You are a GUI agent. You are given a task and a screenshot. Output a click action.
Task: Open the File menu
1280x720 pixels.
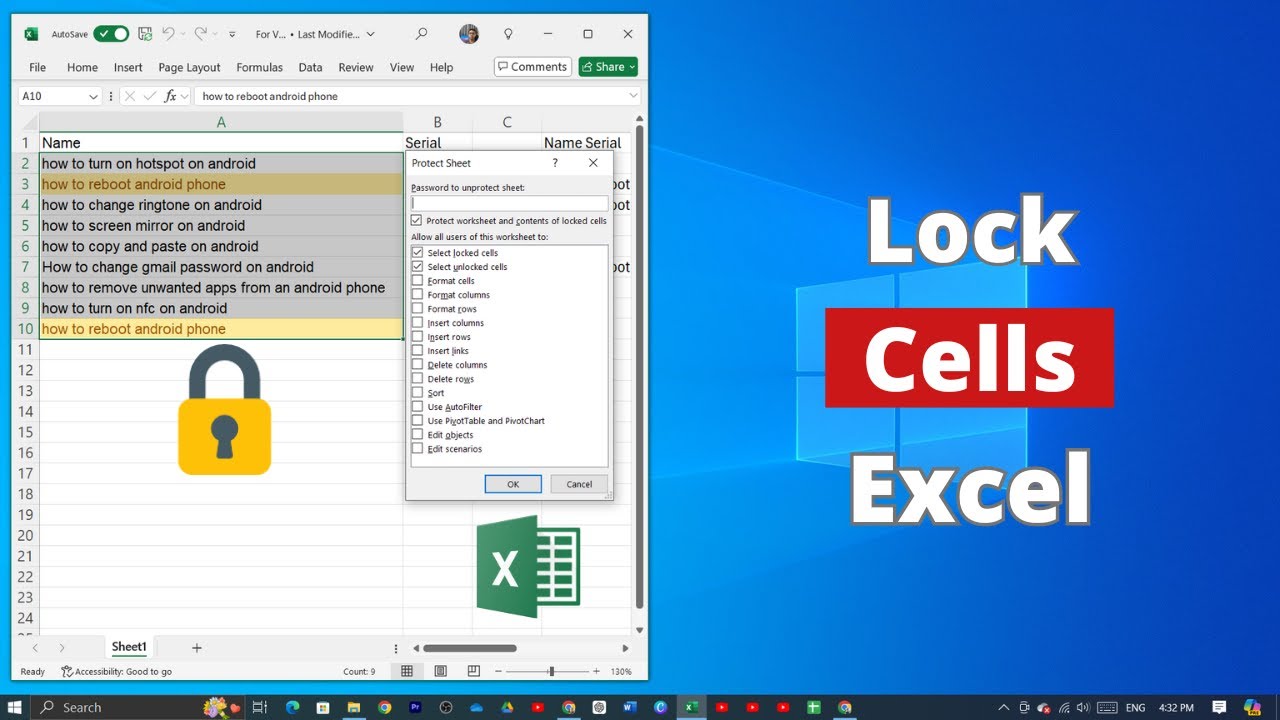pos(38,67)
